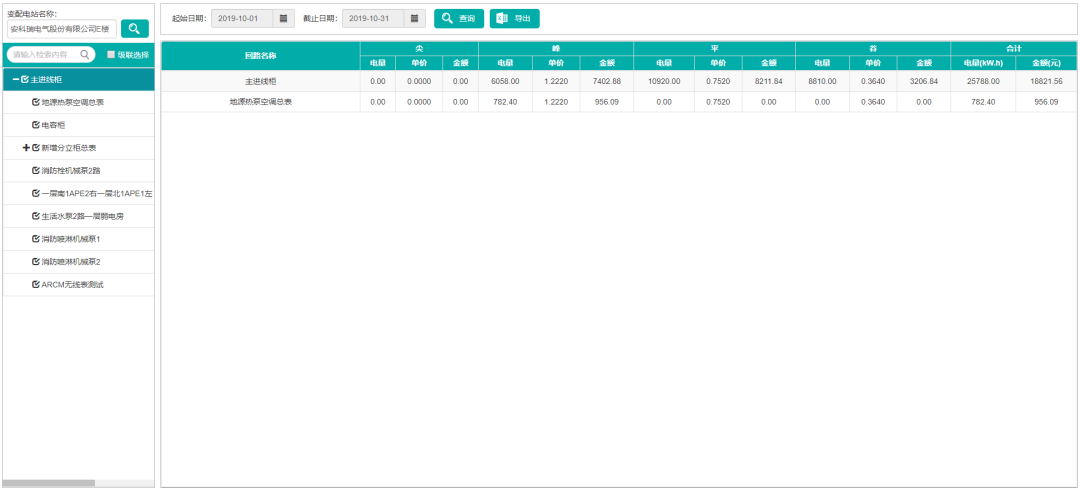Export table with the 导出 Excel button
This screenshot has height=493, width=1080.
pyautogui.click(x=515, y=19)
